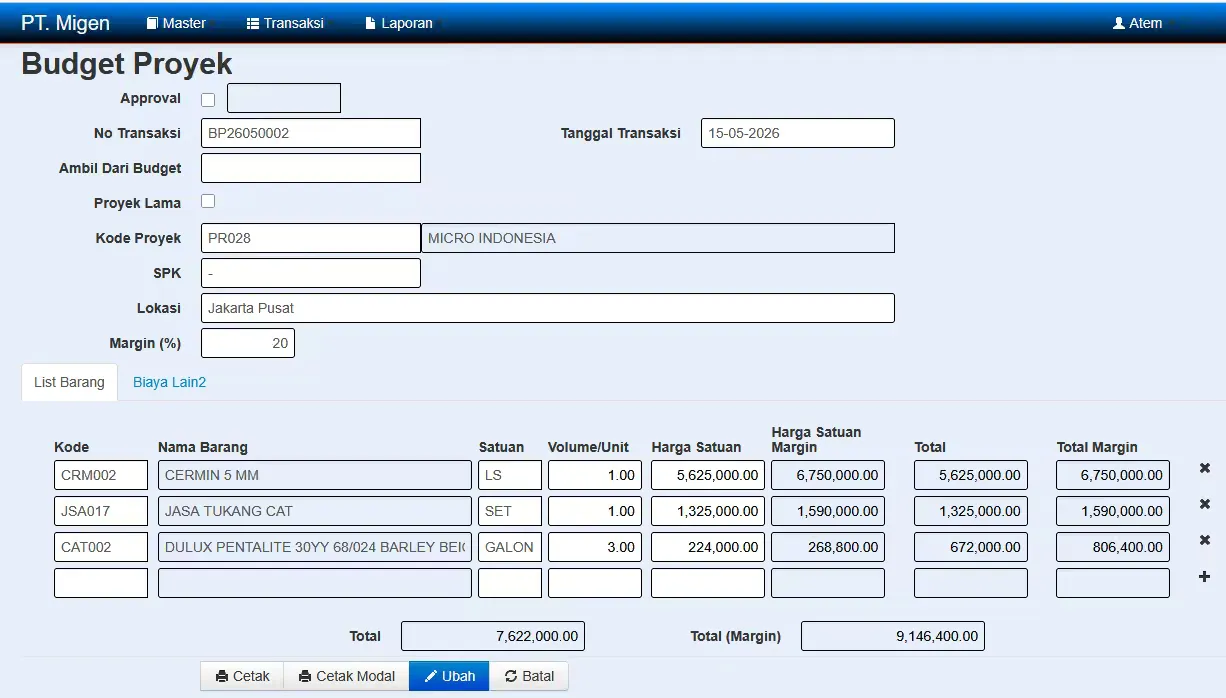Go to PT. Migen home link
The width and height of the screenshot is (1226, 698).
(x=66, y=23)
